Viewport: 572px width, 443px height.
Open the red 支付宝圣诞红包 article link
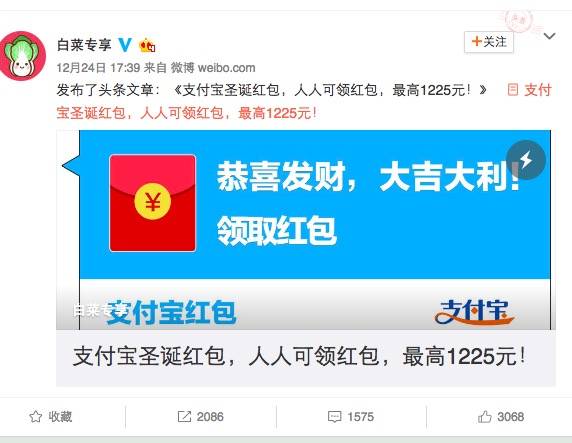point(304,101)
